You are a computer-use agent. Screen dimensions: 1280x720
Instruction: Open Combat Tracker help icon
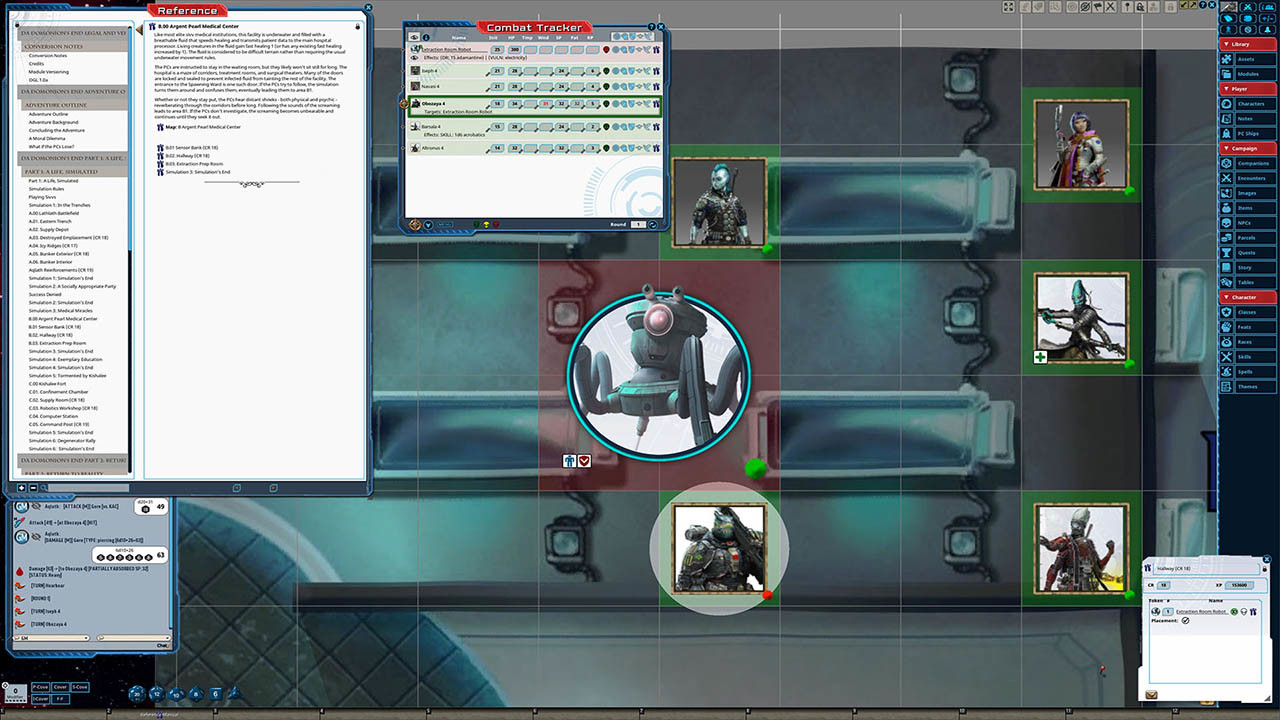651,27
